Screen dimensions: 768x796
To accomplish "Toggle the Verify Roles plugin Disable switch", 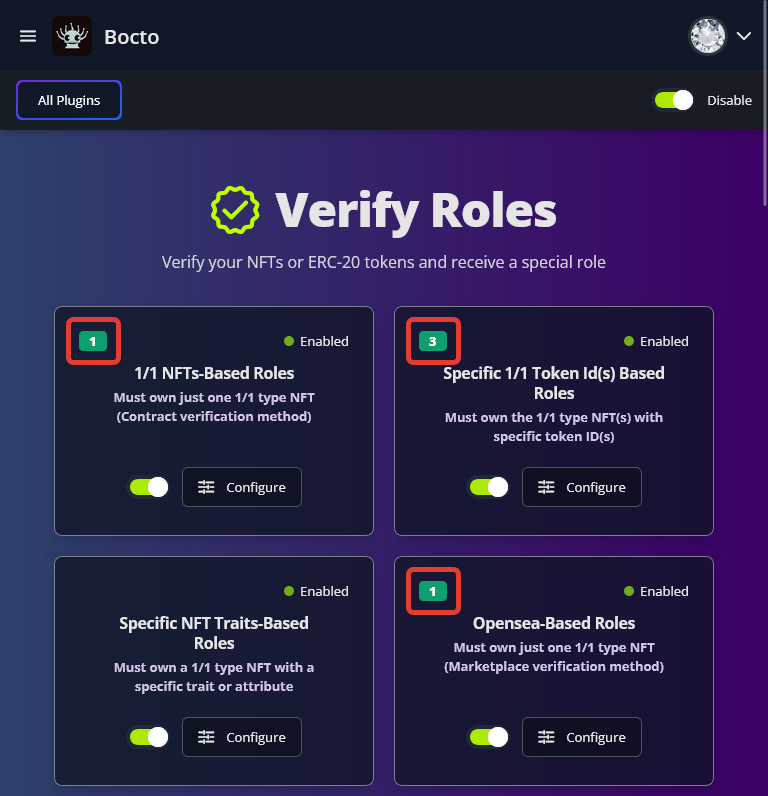I will tap(673, 100).
